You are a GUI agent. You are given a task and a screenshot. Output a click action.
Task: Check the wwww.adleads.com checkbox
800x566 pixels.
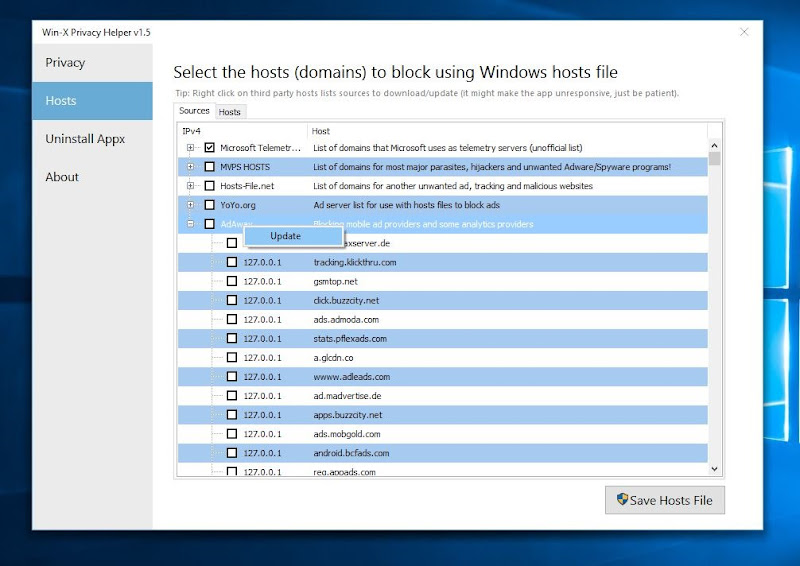click(x=232, y=377)
